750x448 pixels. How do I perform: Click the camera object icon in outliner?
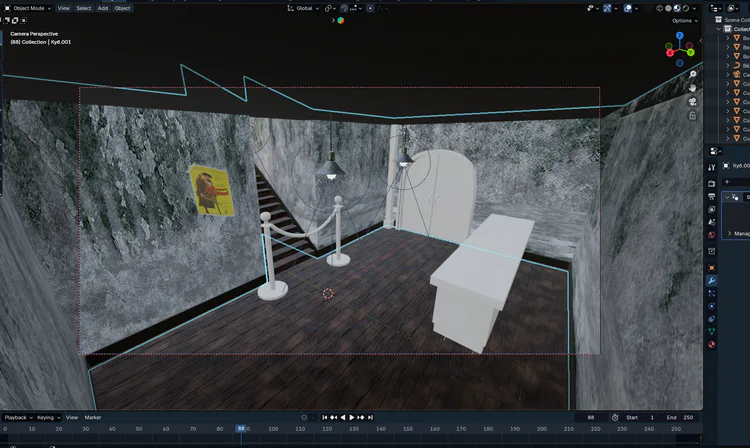point(737,75)
